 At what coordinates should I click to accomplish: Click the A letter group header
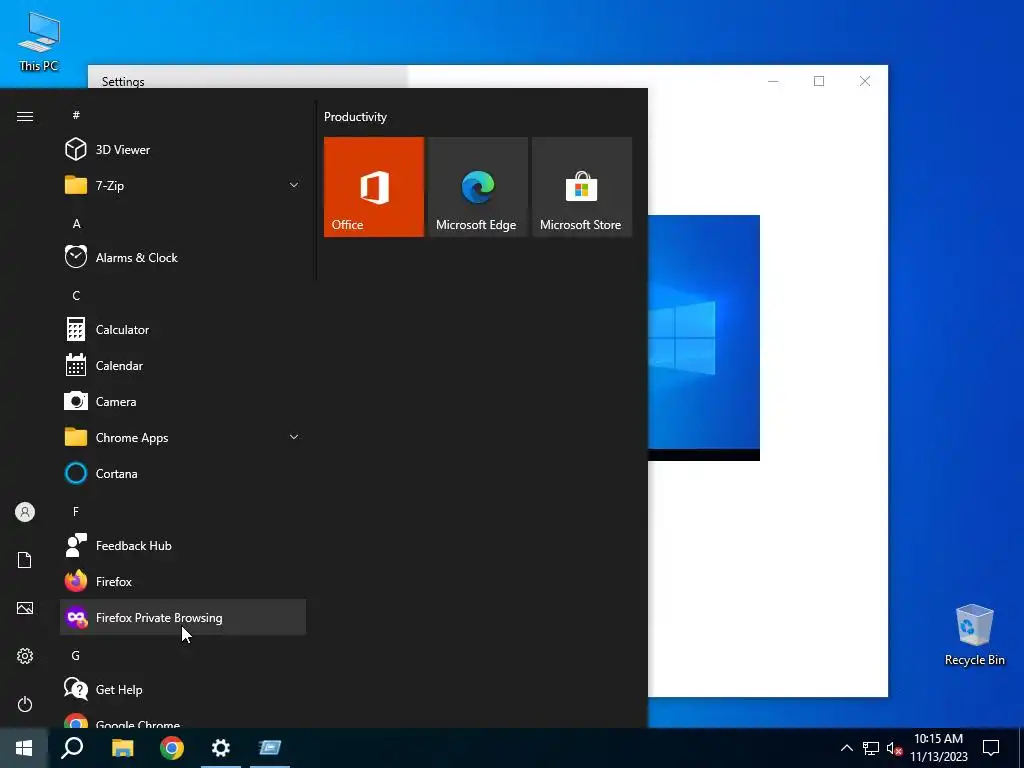76,223
